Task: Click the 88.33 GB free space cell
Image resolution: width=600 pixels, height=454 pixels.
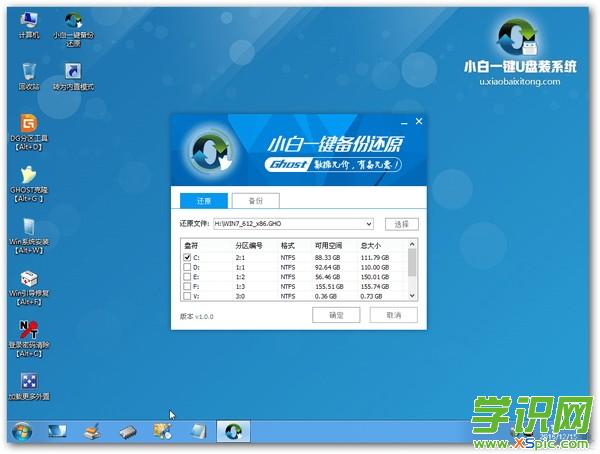Action: (328, 258)
